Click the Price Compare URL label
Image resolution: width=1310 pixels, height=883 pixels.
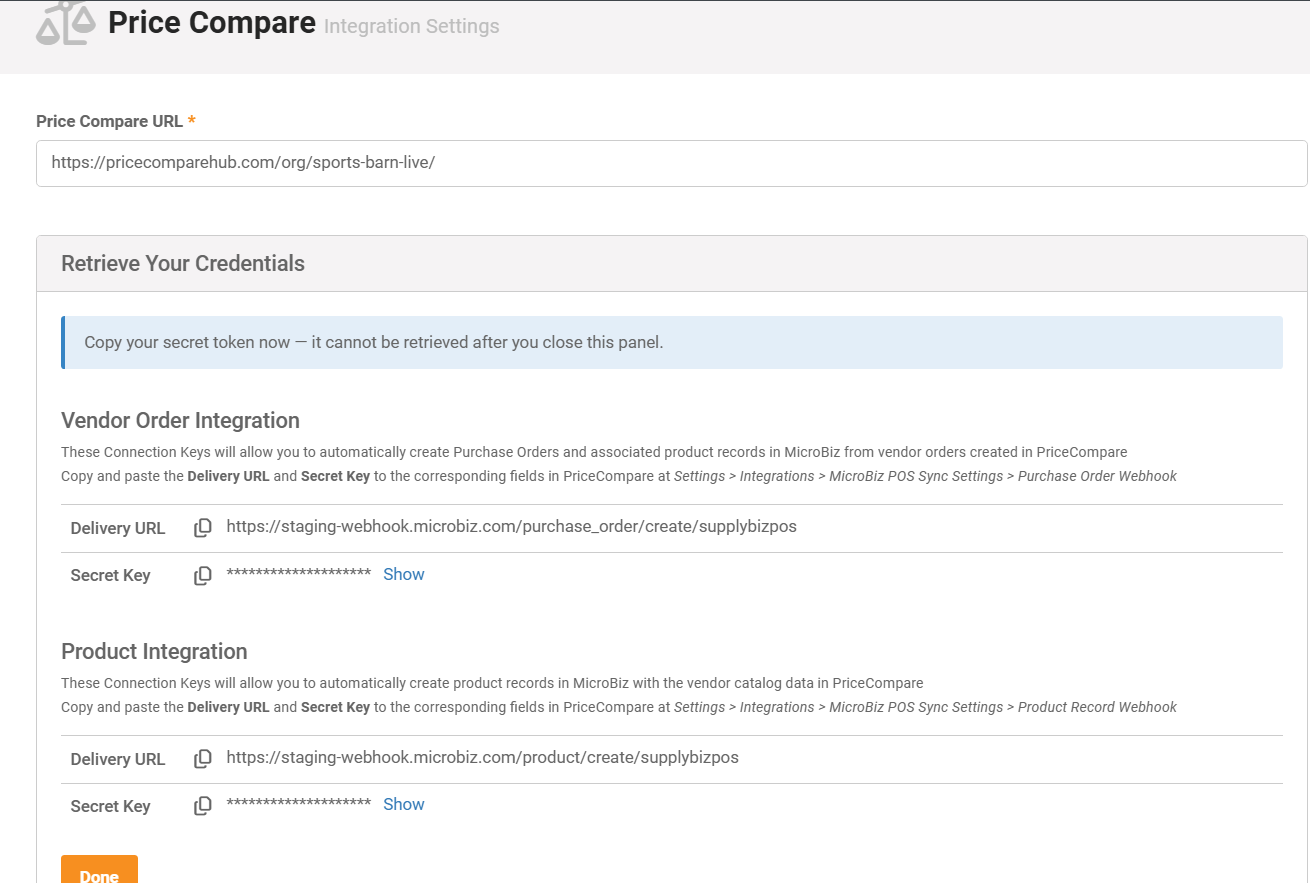(x=109, y=121)
